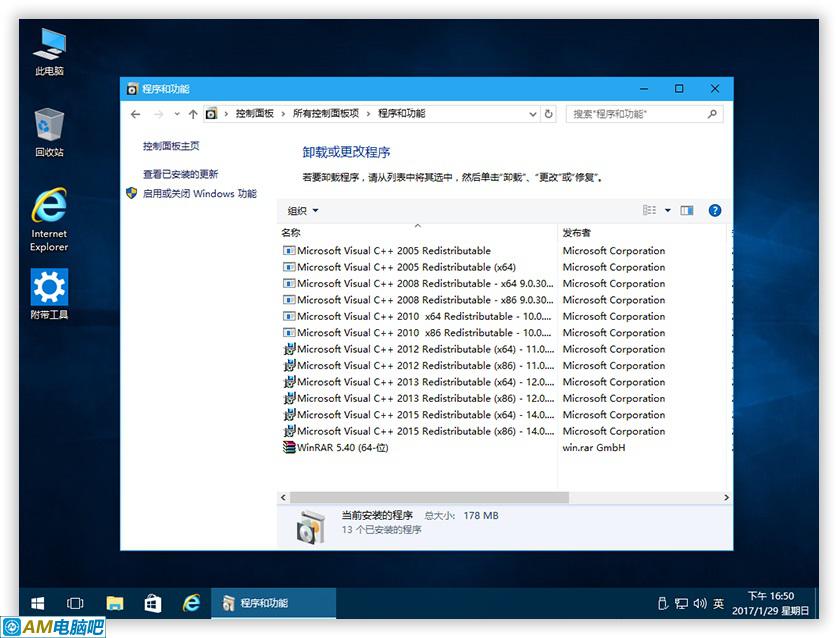Click the horizontal scrollbar thumb
Screen dimensions: 838x638
coord(429,497)
